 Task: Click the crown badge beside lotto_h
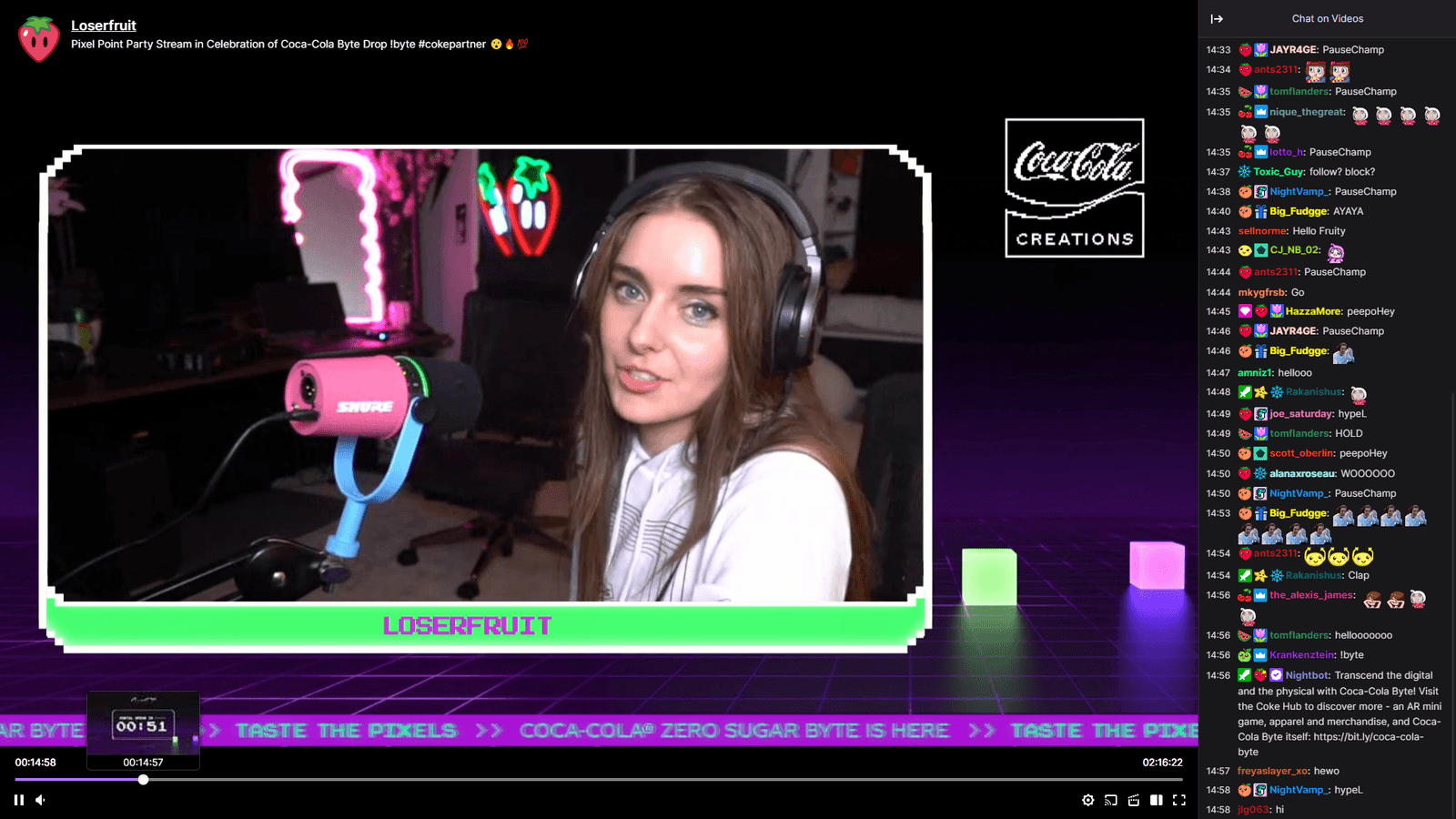tap(1261, 152)
